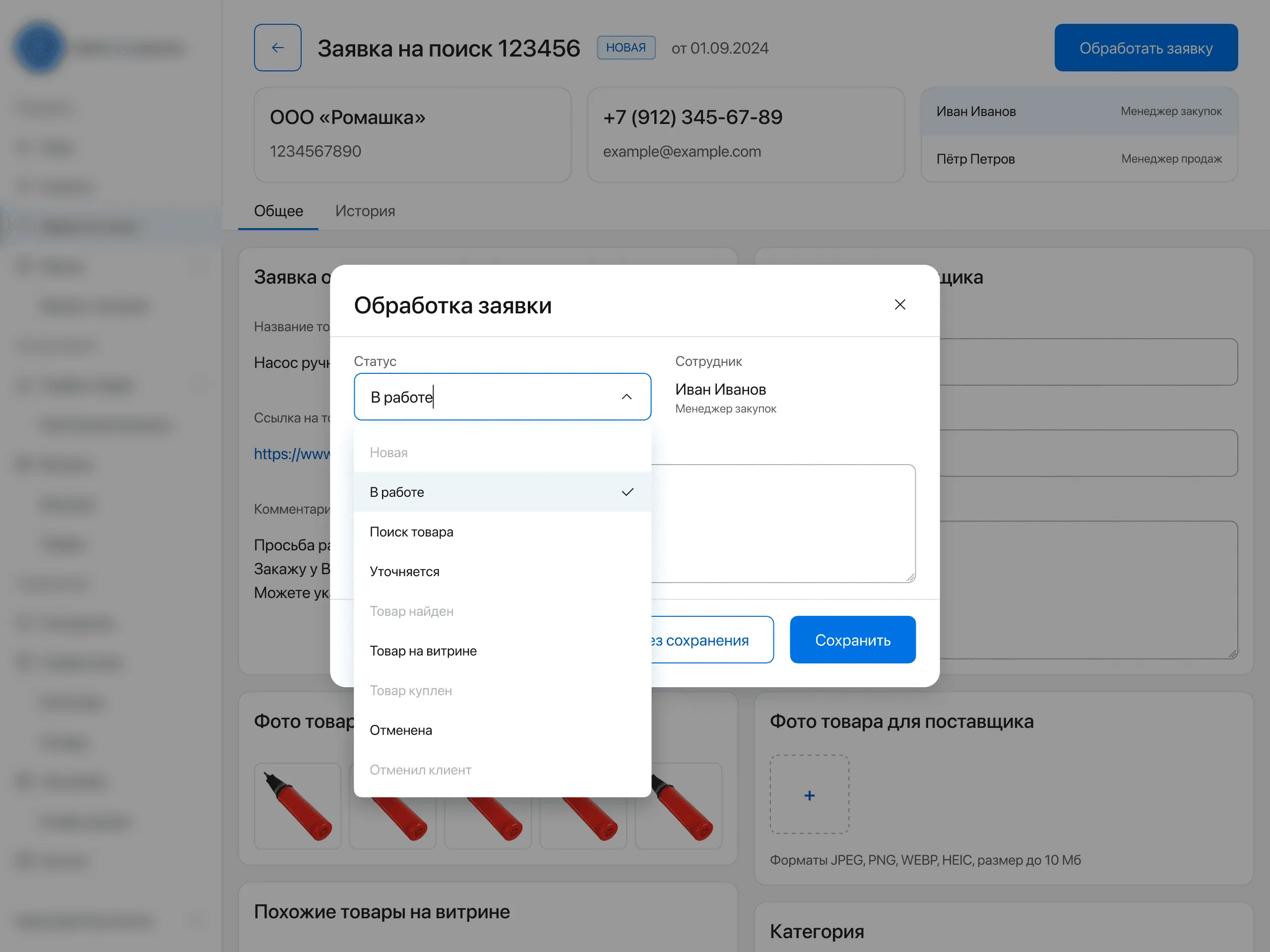Select Отменил клиент option
The image size is (1270, 952).
point(503,770)
